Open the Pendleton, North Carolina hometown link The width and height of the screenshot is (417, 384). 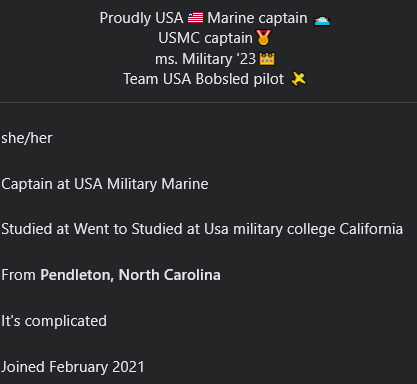tap(130, 275)
